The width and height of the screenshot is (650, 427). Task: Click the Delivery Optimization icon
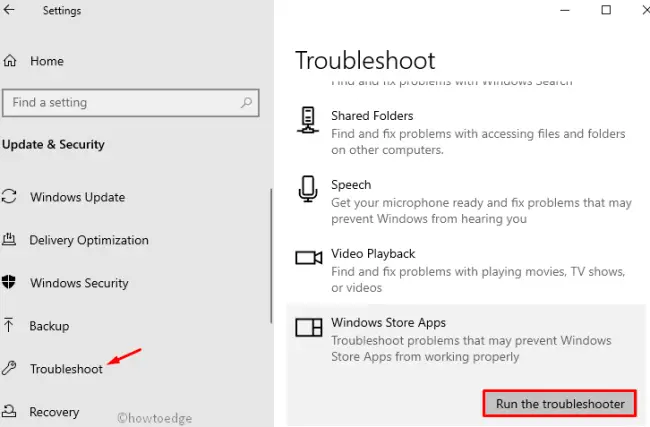click(x=10, y=240)
